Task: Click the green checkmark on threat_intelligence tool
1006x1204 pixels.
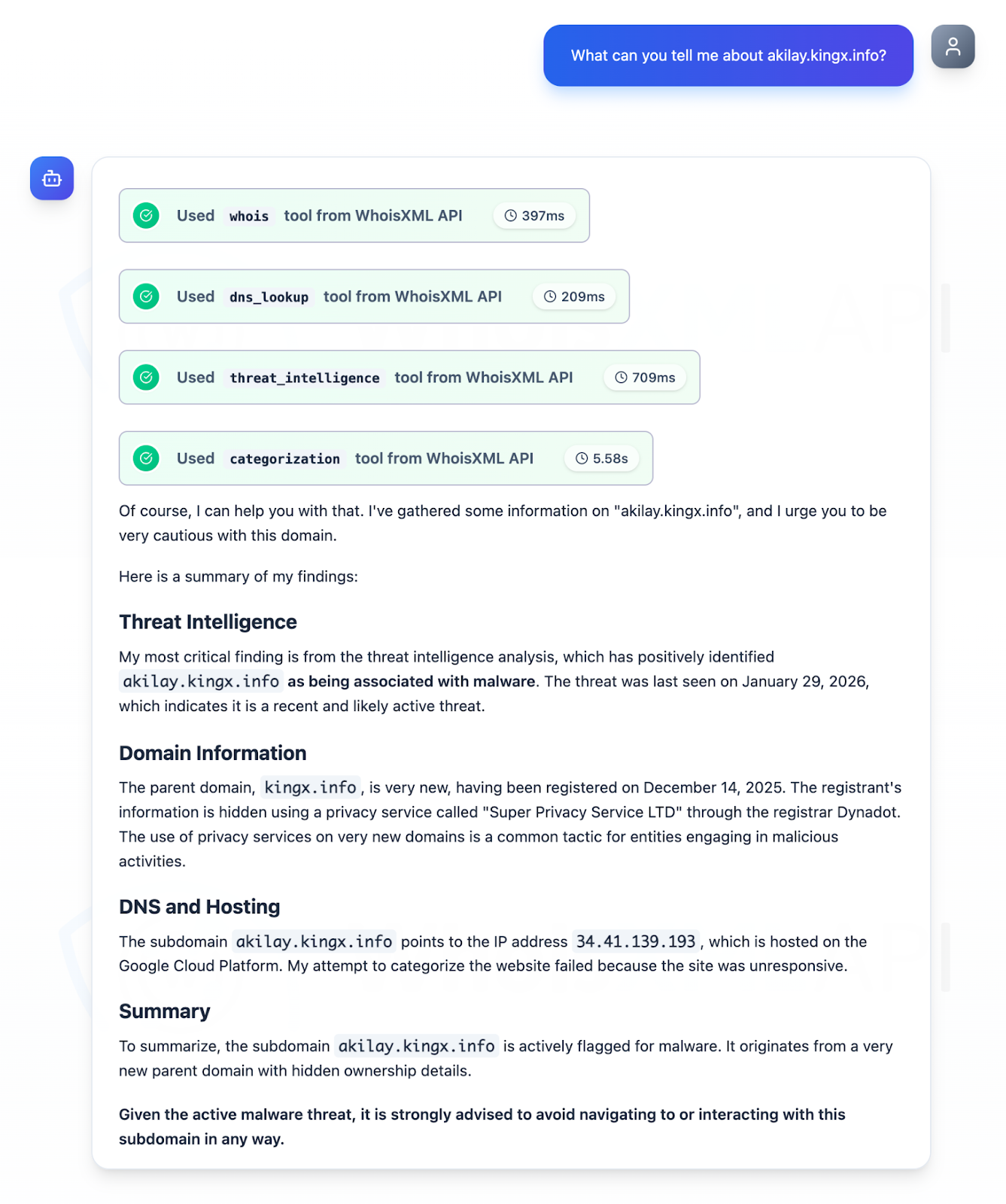Action: tap(146, 377)
